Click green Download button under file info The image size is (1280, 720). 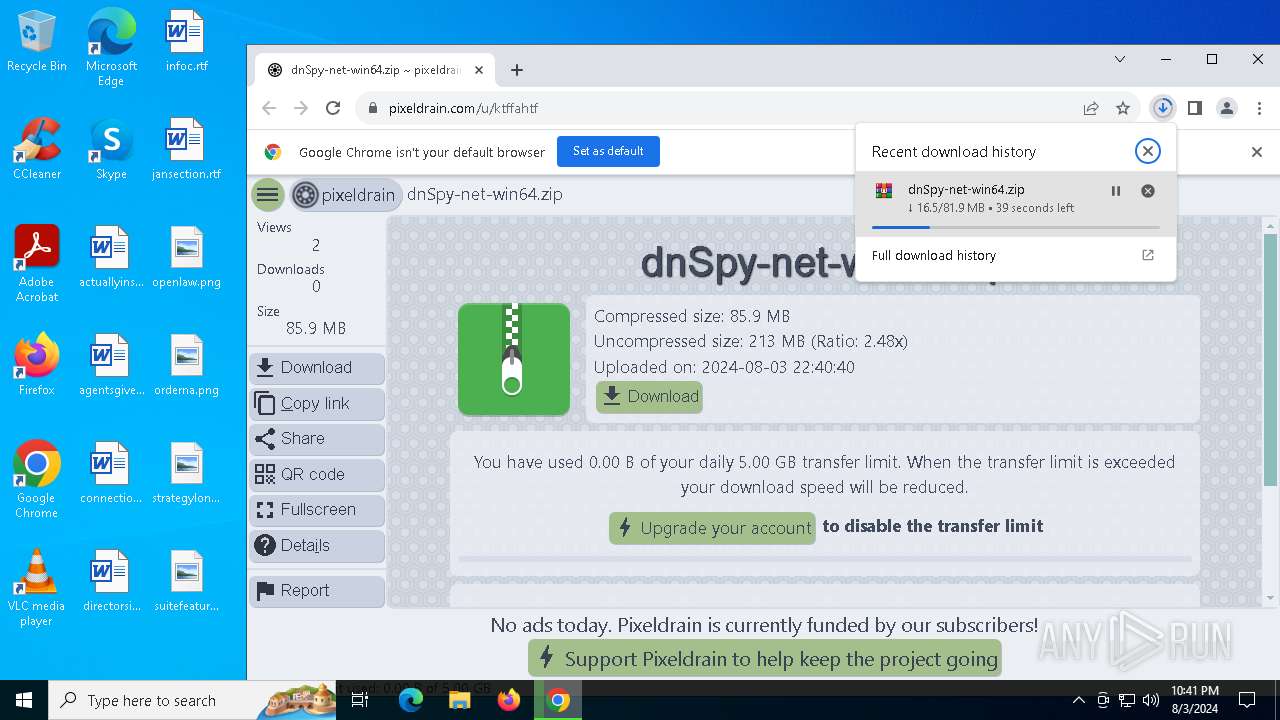coord(650,397)
